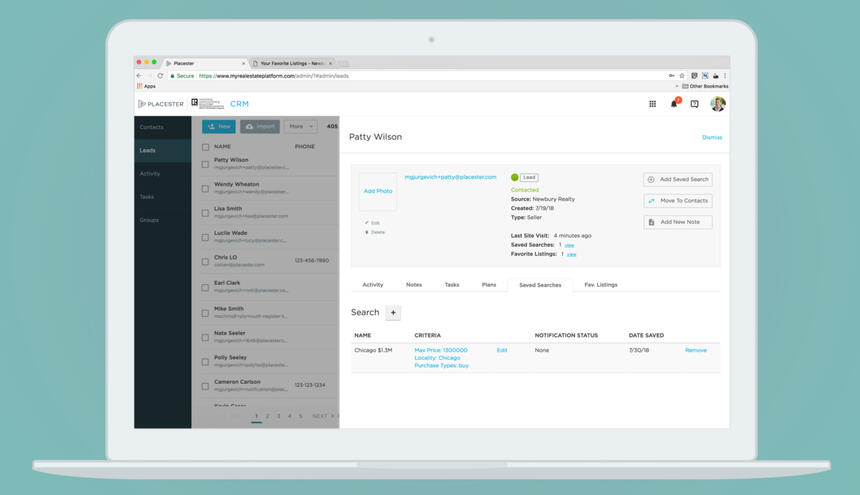Check the Patty Wilson row checkbox

(205, 164)
